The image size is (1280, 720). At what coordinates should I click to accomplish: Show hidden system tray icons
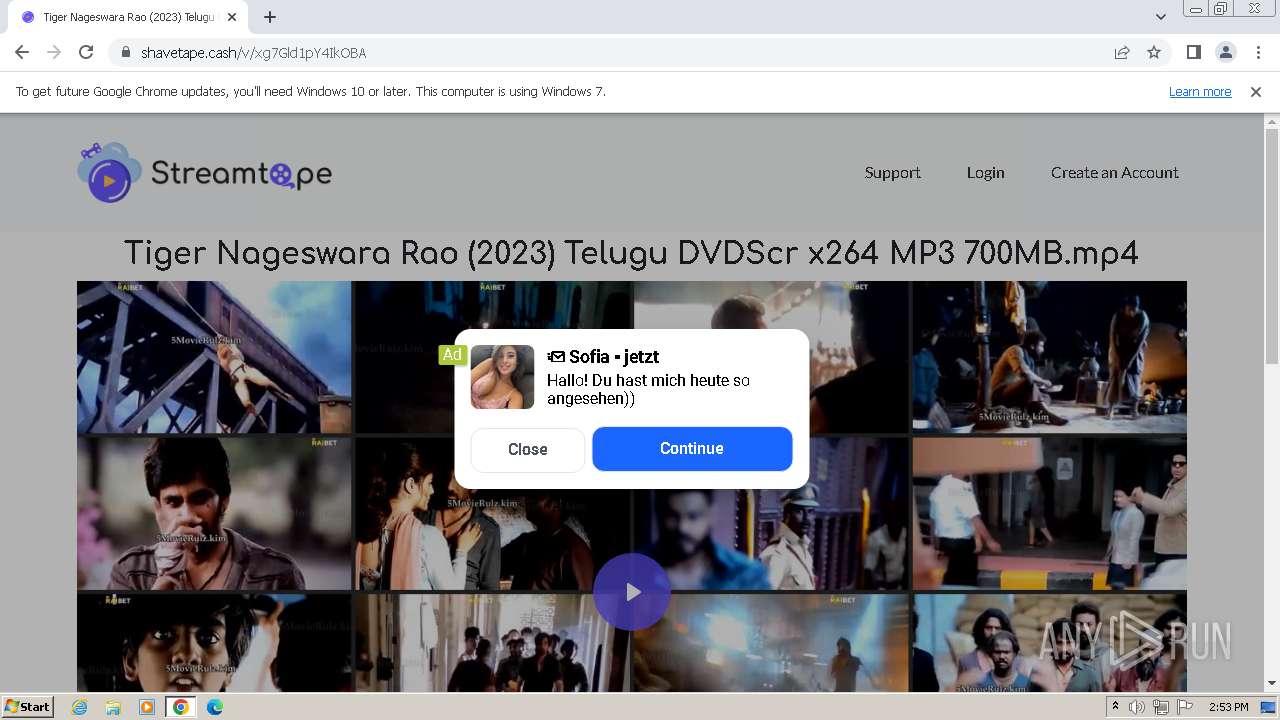(1116, 707)
